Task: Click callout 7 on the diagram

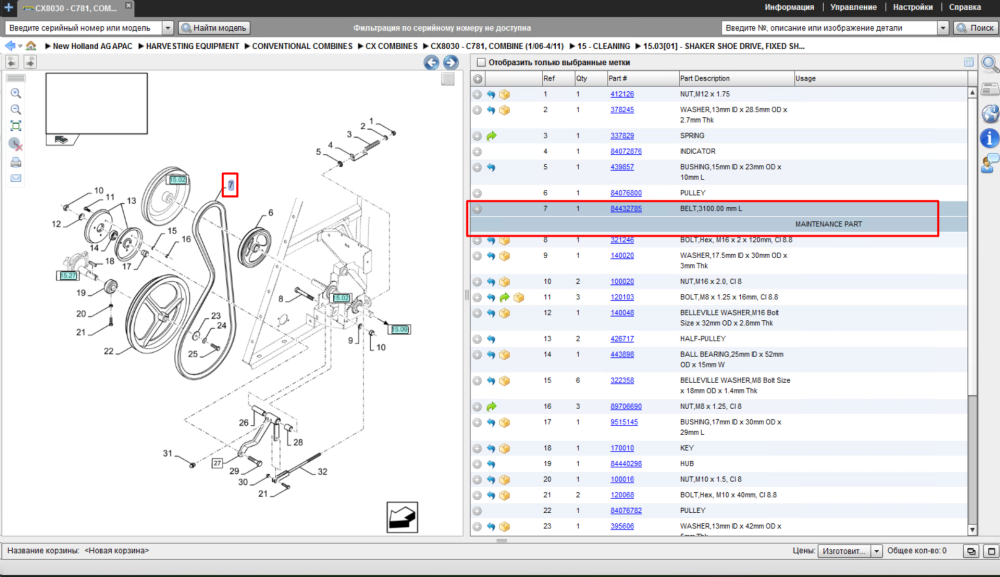Action: click(230, 185)
